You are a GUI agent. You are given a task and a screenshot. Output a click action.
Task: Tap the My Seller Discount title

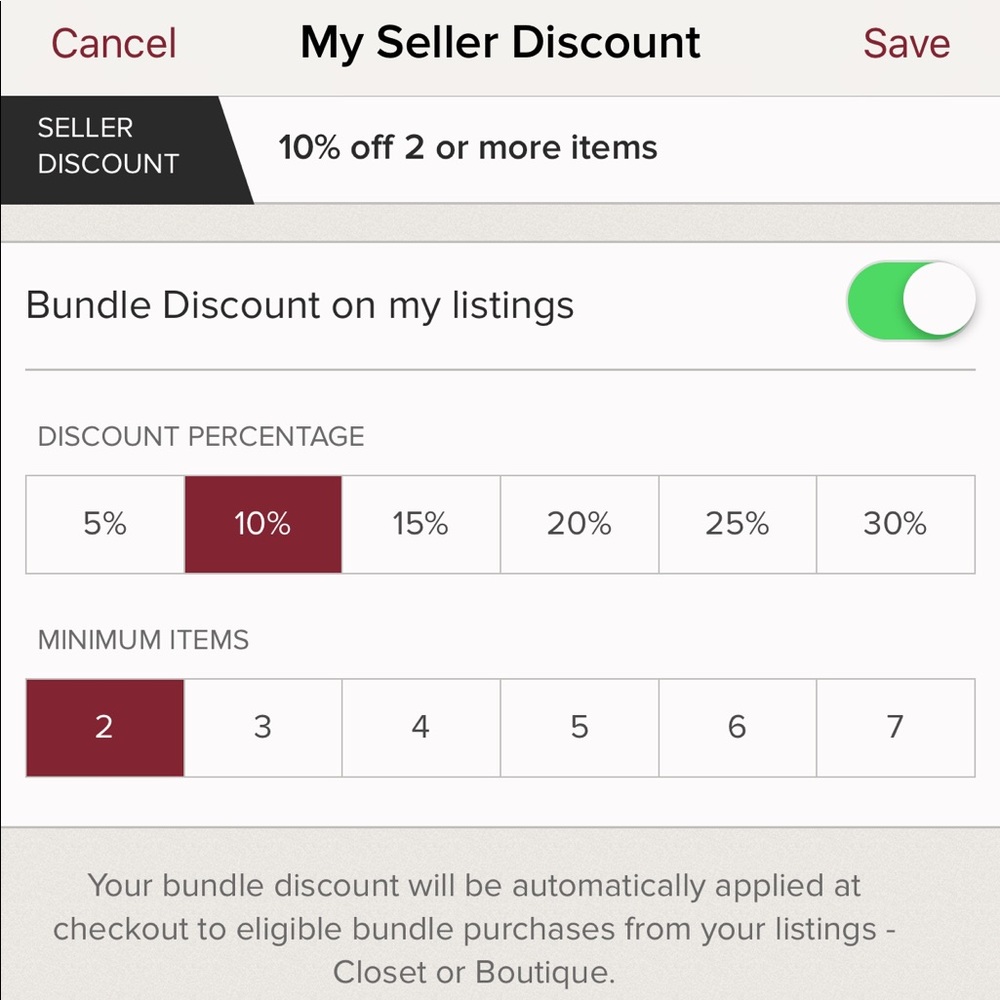point(500,42)
